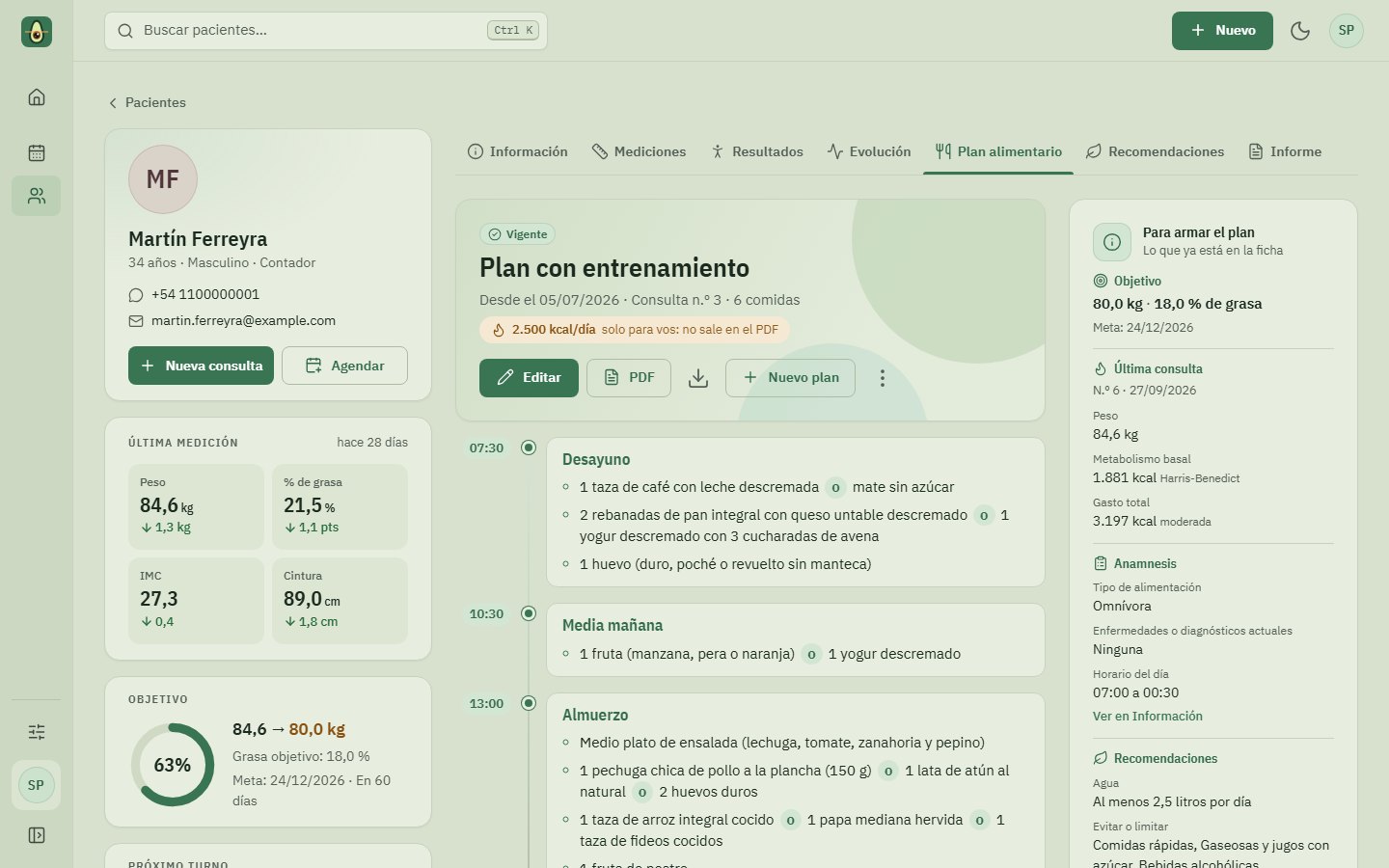Switch to the Mediciones tab

639,151
